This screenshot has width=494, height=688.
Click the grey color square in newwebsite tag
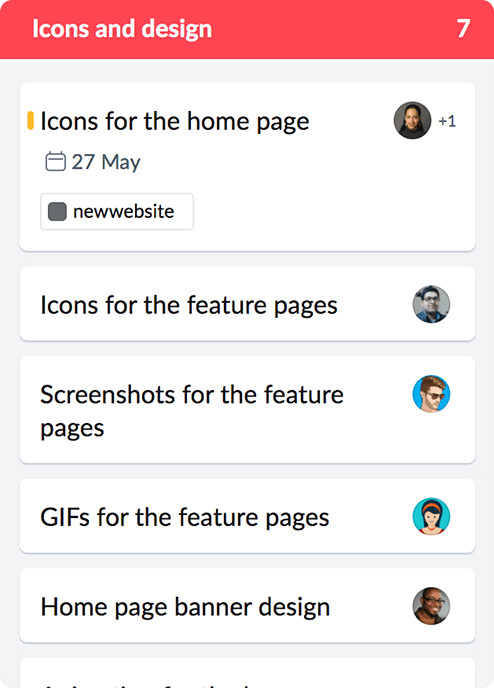[x=57, y=211]
